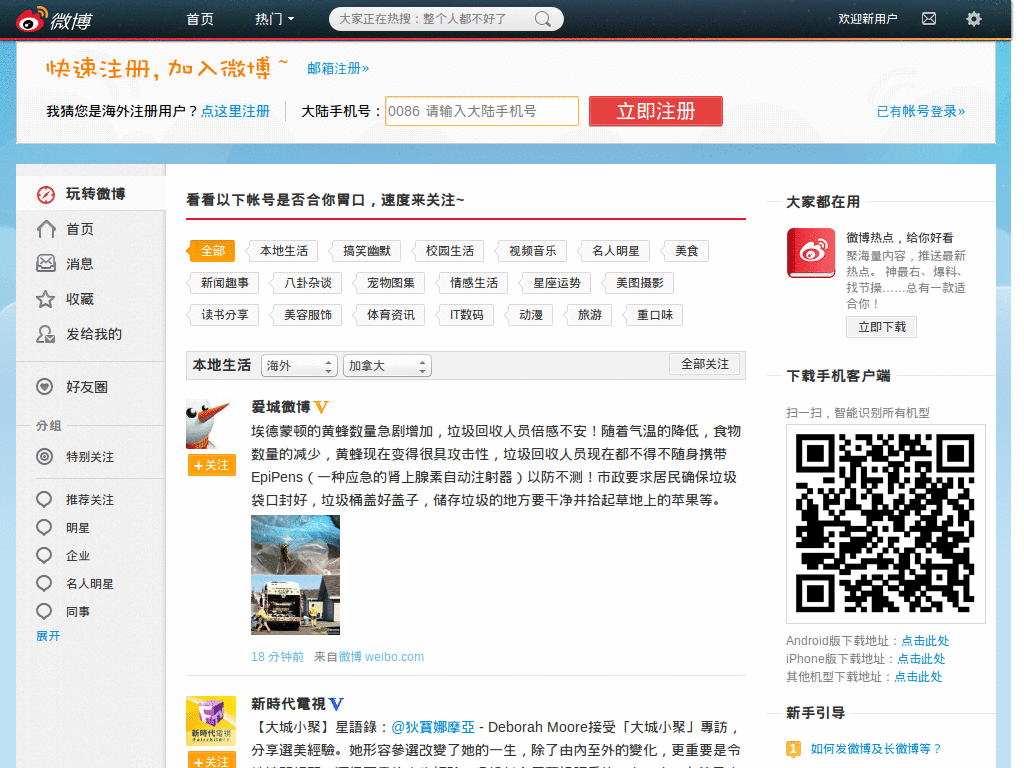This screenshot has width=1024, height=768.
Task: Click the Android download 点击此处 link
Action: (925, 641)
